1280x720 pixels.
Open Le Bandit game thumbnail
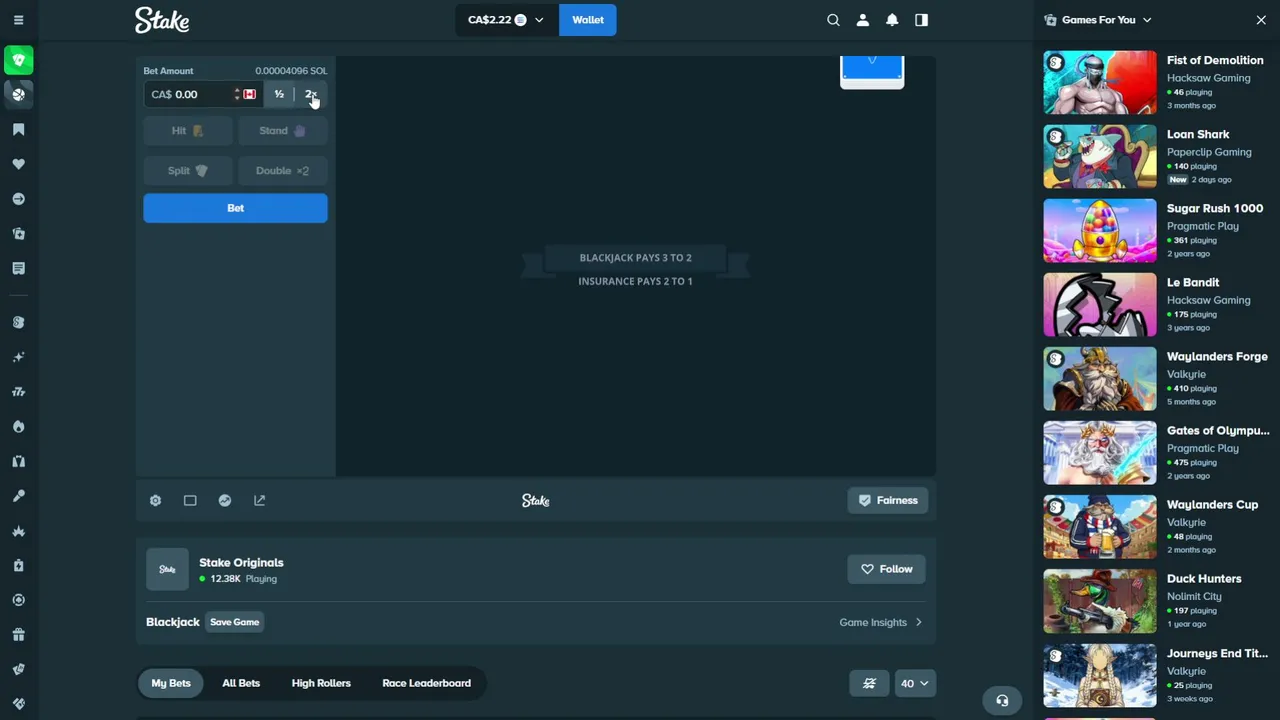[x=1100, y=304]
